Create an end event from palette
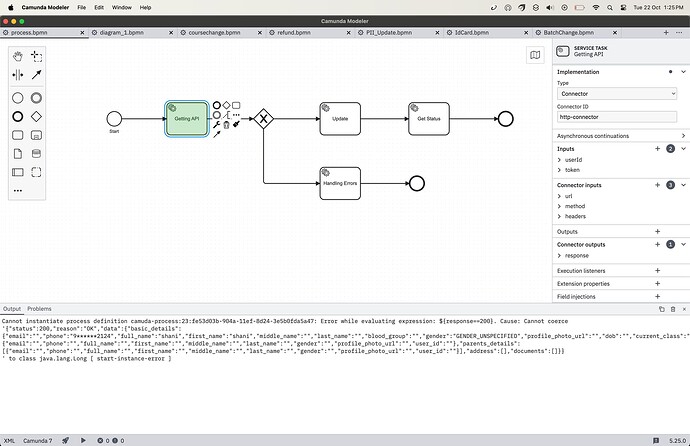 18,117
